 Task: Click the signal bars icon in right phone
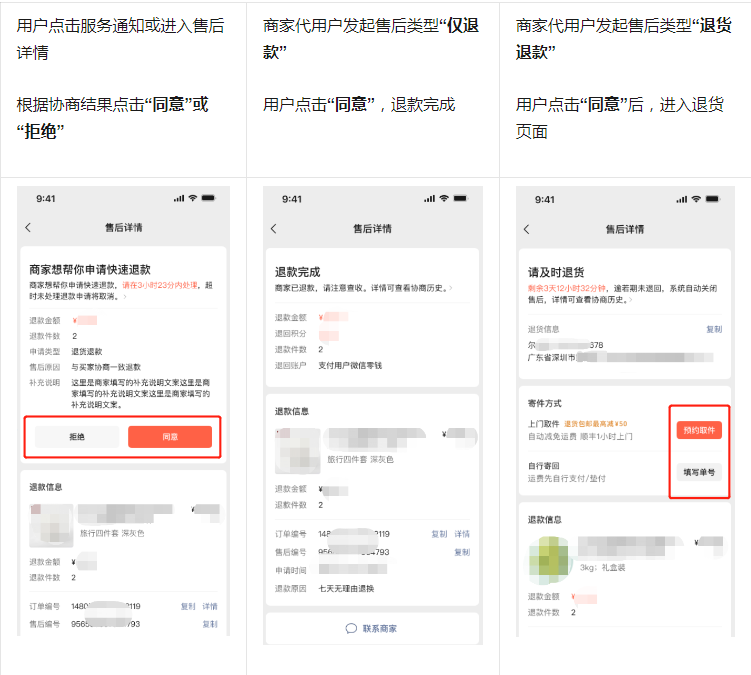pyautogui.click(x=677, y=199)
